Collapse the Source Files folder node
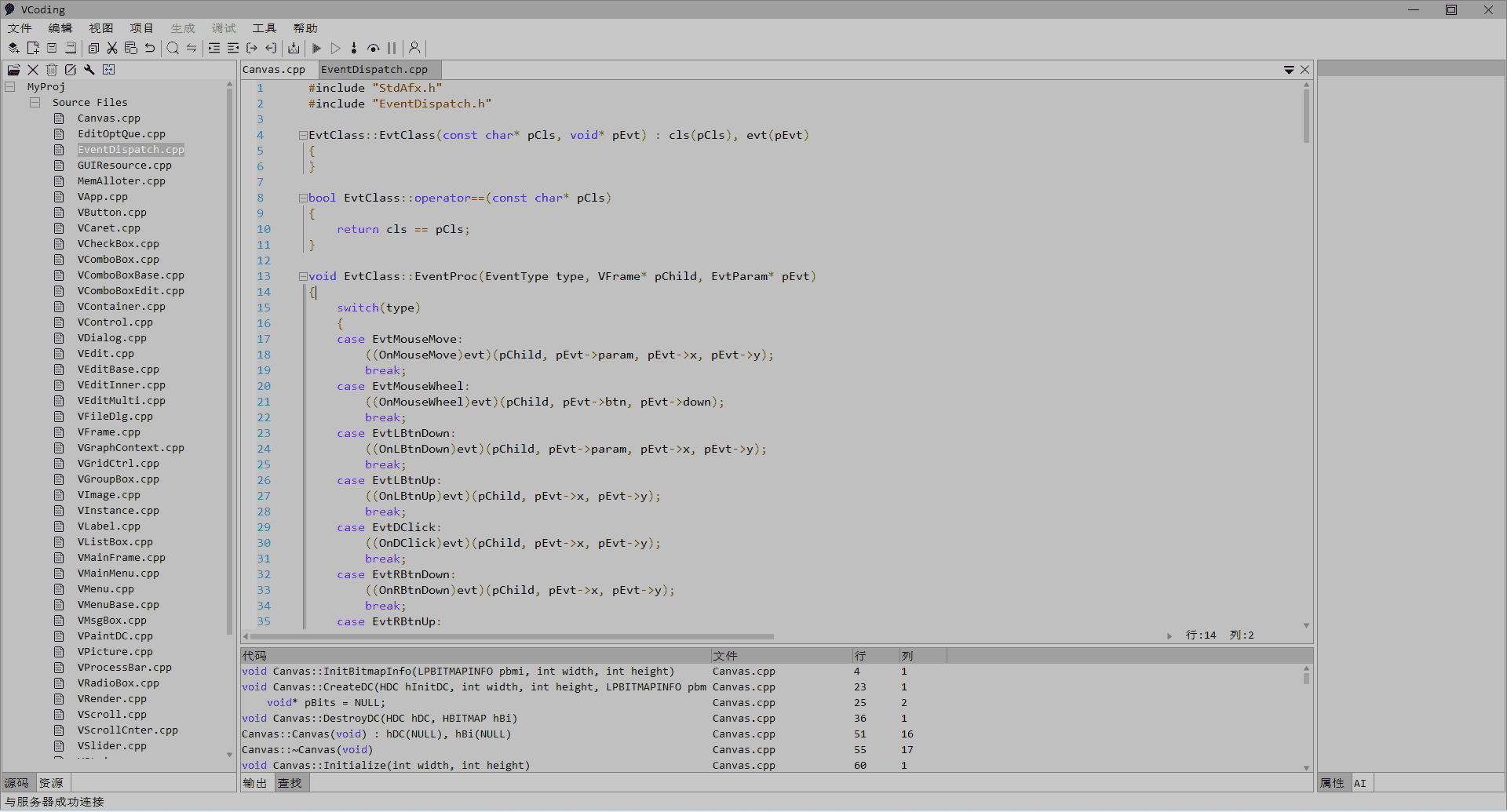 pos(35,103)
